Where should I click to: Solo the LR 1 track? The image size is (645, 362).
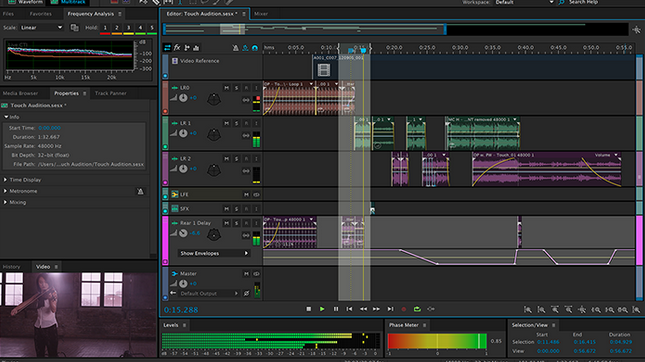(237, 123)
